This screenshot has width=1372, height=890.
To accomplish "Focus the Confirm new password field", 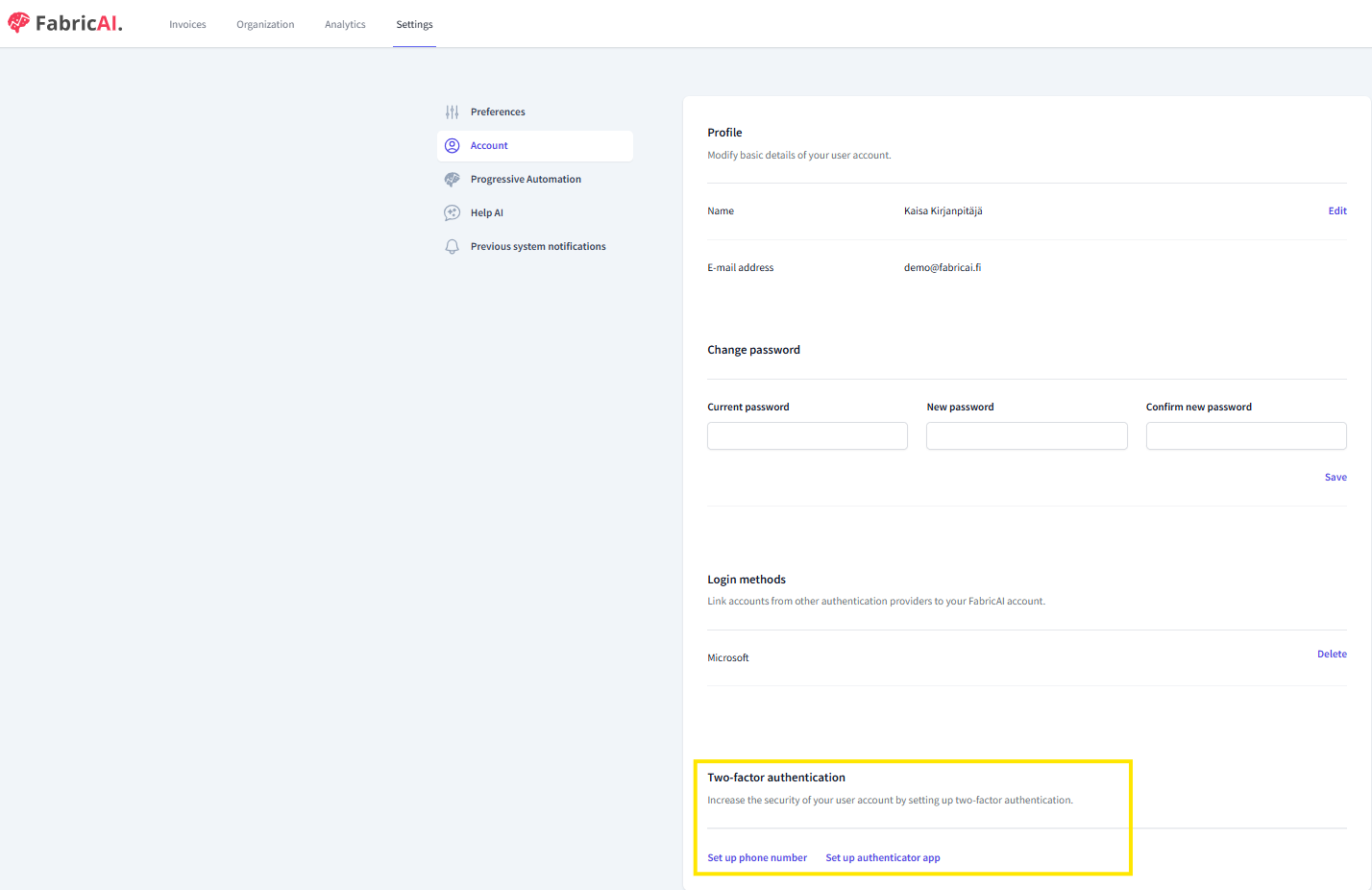I will coord(1246,436).
